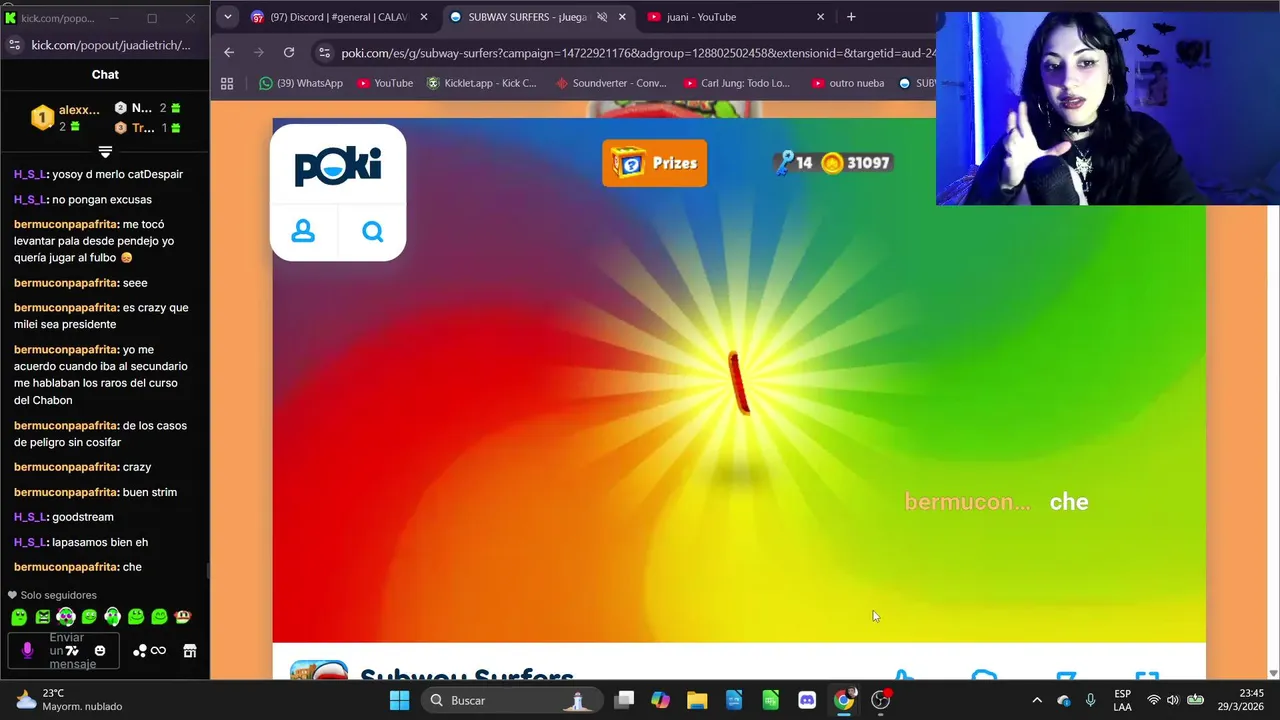Image resolution: width=1280 pixels, height=720 pixels.
Task: Open File Explorer from taskbar
Action: click(x=697, y=700)
